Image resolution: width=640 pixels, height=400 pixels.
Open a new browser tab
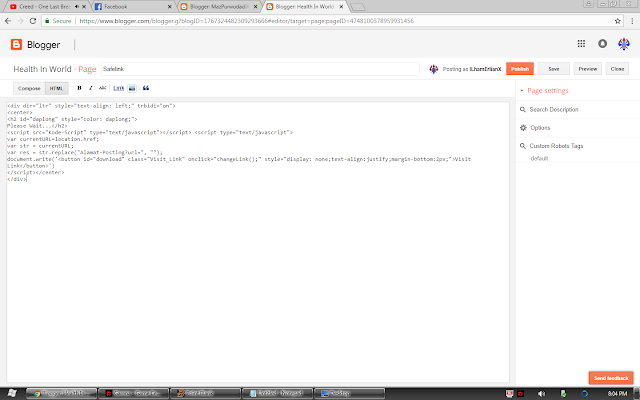click(358, 7)
